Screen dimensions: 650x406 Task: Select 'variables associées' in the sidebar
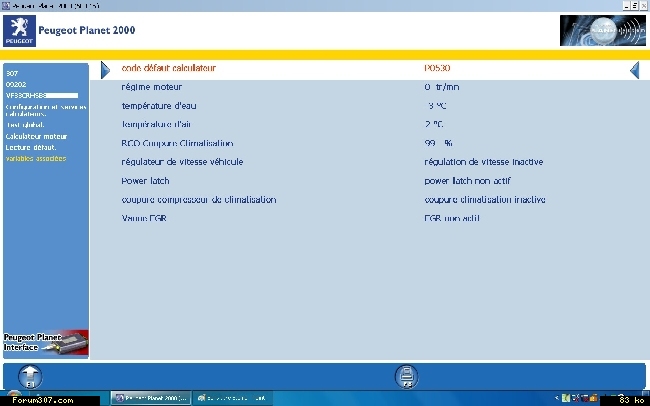(x=36, y=158)
